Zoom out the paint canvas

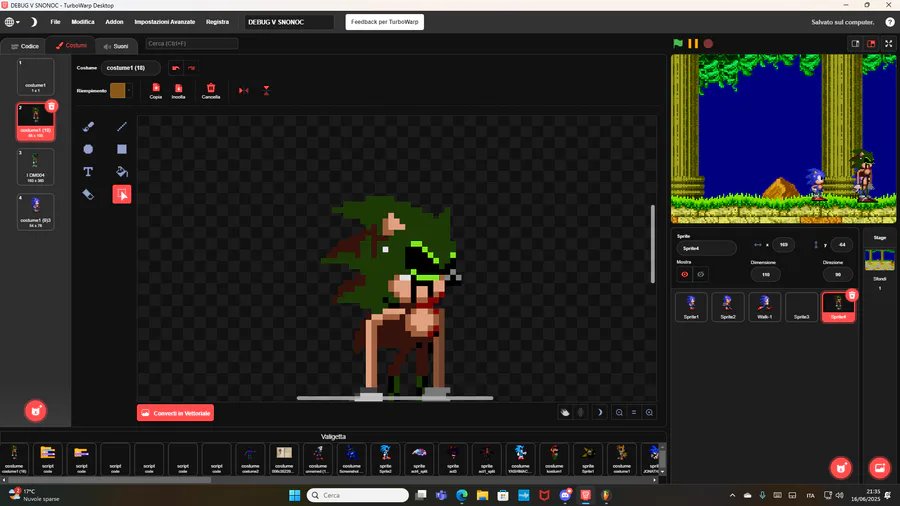(x=619, y=412)
